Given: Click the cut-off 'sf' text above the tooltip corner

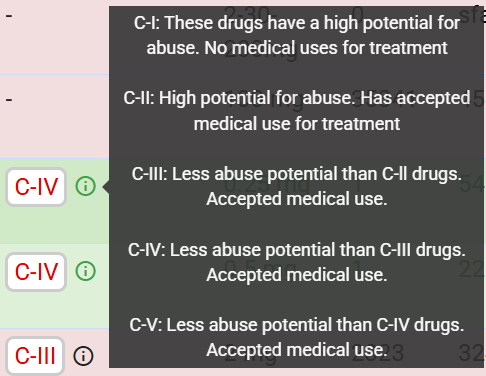Looking at the screenshot, I should coord(472,13).
